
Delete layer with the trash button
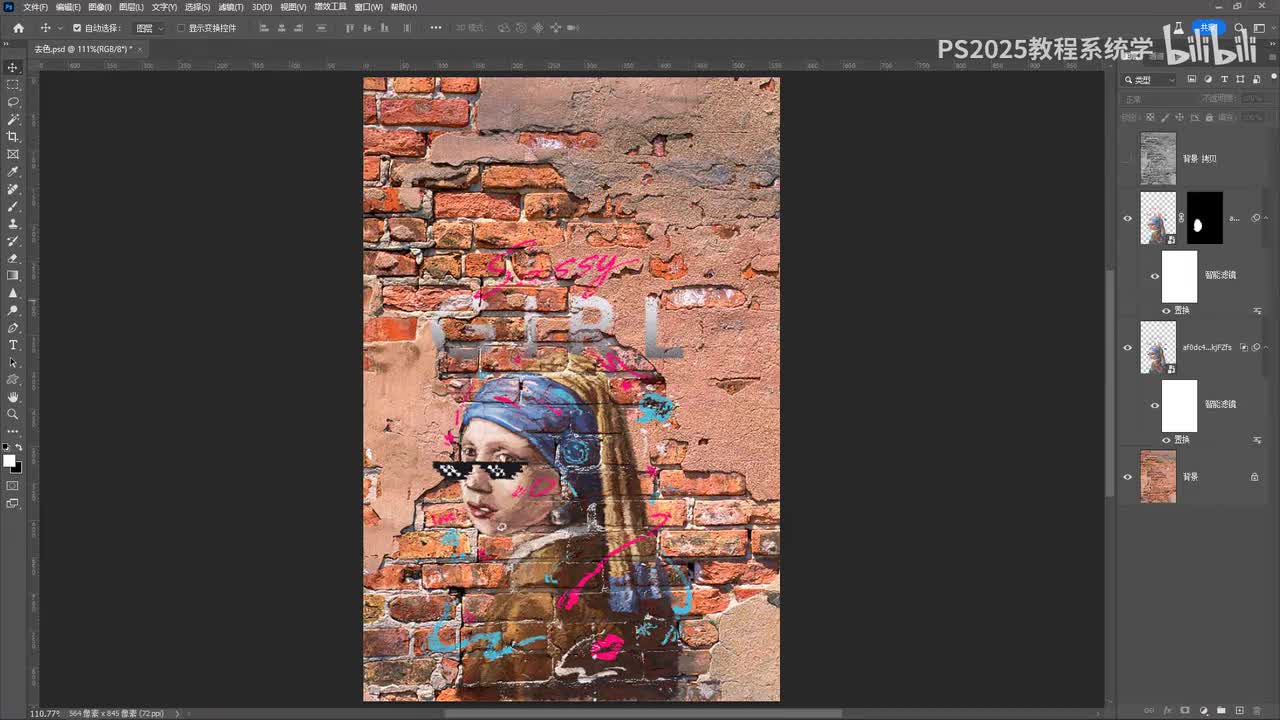click(1258, 711)
